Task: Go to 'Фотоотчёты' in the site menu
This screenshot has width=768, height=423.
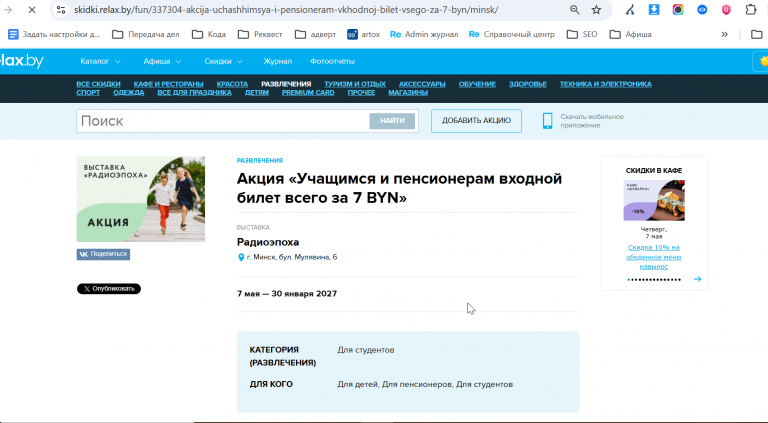Action: pos(332,61)
